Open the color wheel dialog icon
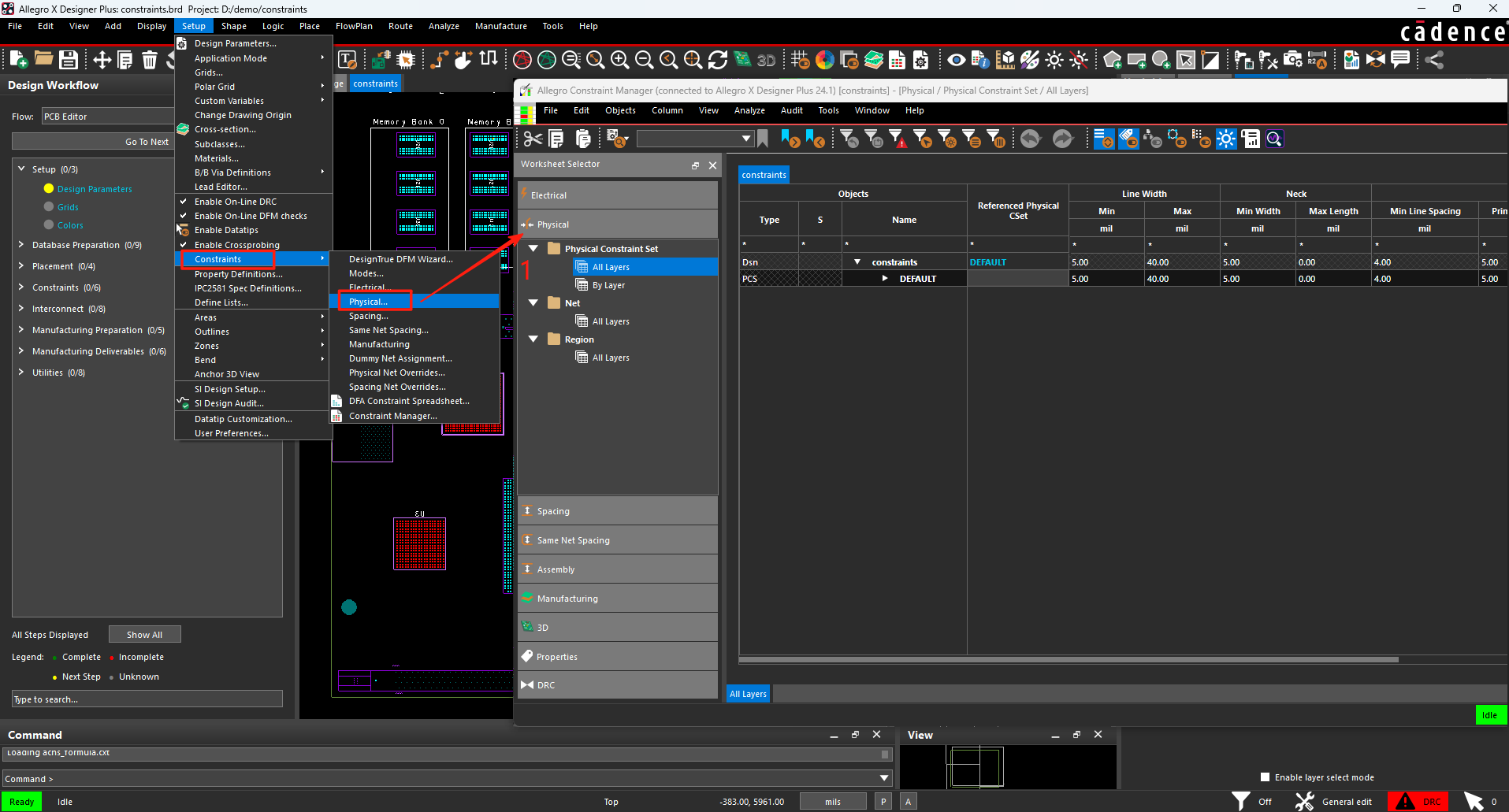This screenshot has width=1509, height=812. click(x=825, y=59)
